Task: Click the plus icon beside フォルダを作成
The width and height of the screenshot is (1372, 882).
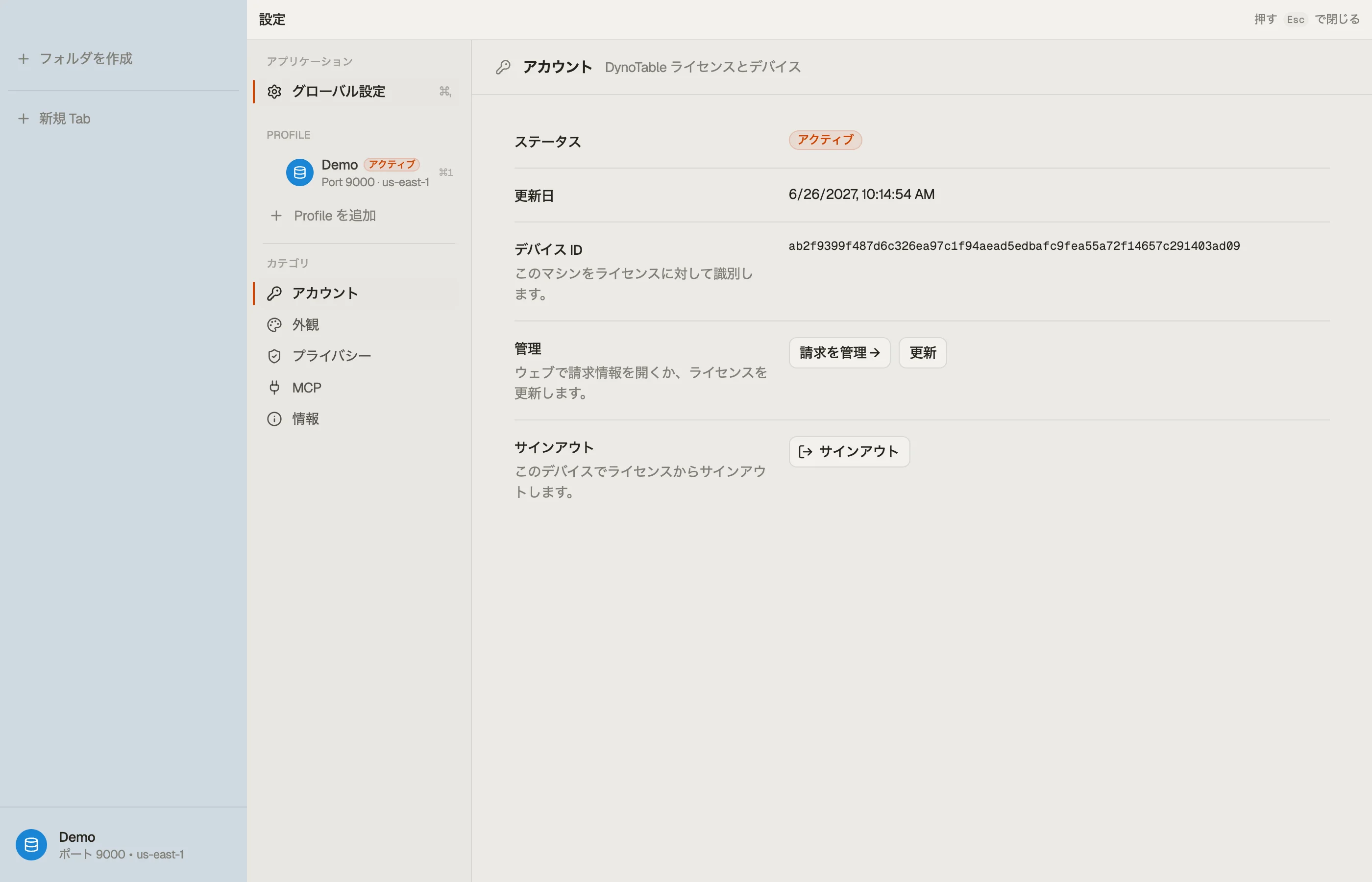Action: point(24,58)
